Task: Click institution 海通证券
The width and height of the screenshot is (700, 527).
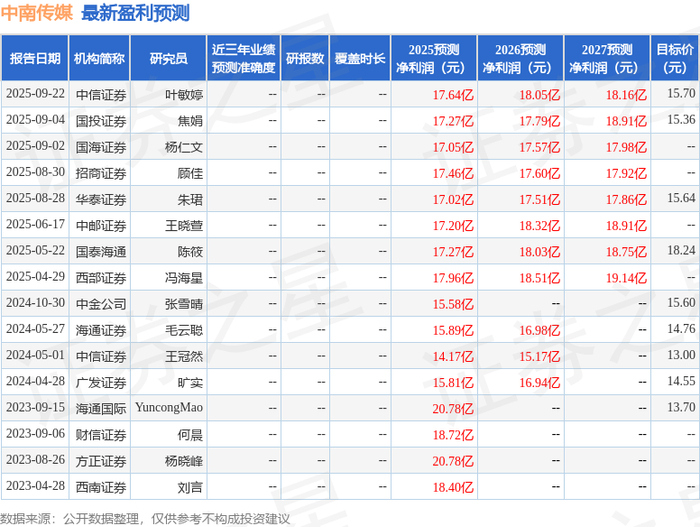Action: [101, 330]
